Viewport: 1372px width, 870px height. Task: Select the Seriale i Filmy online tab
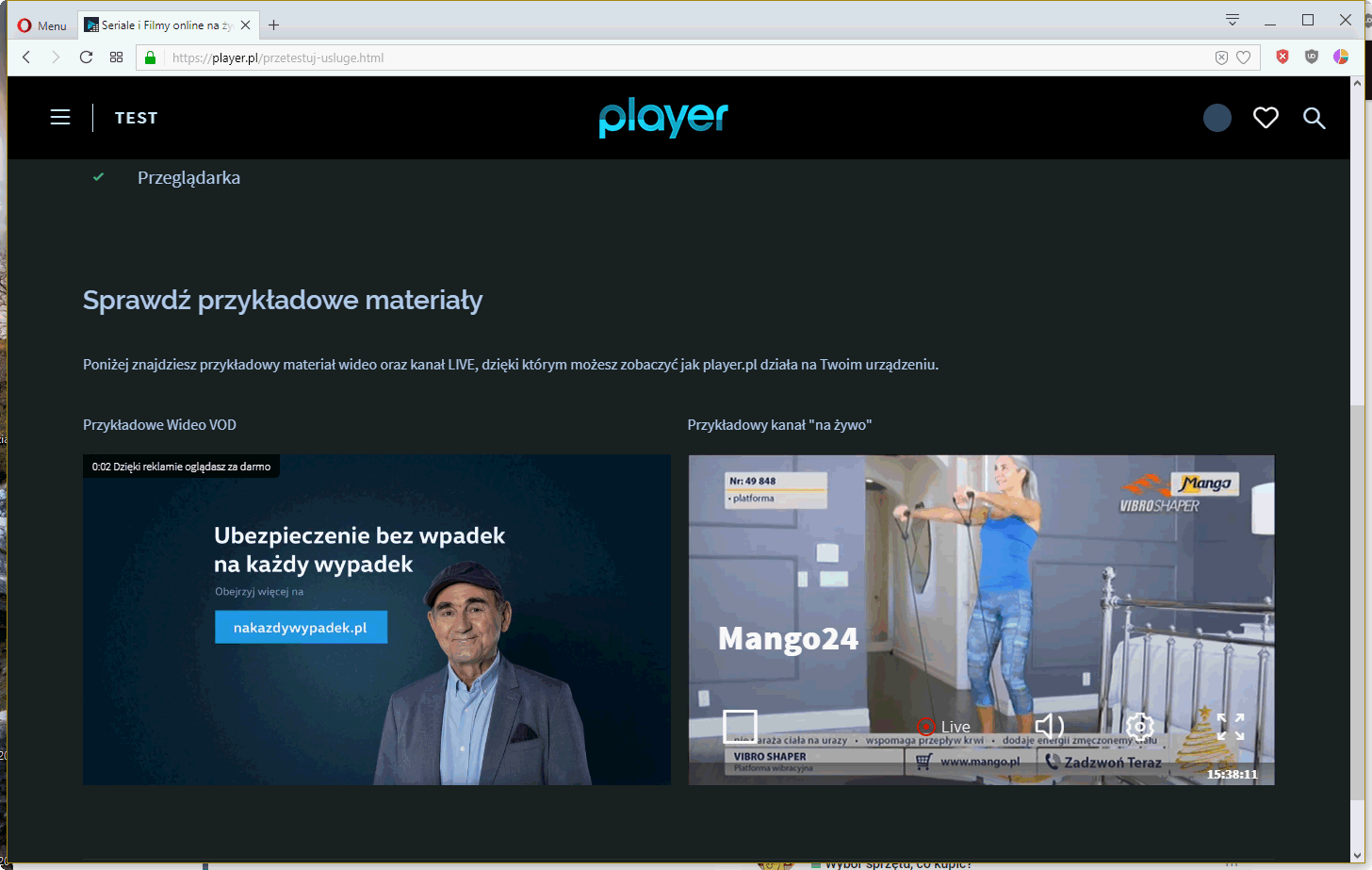[x=167, y=25]
